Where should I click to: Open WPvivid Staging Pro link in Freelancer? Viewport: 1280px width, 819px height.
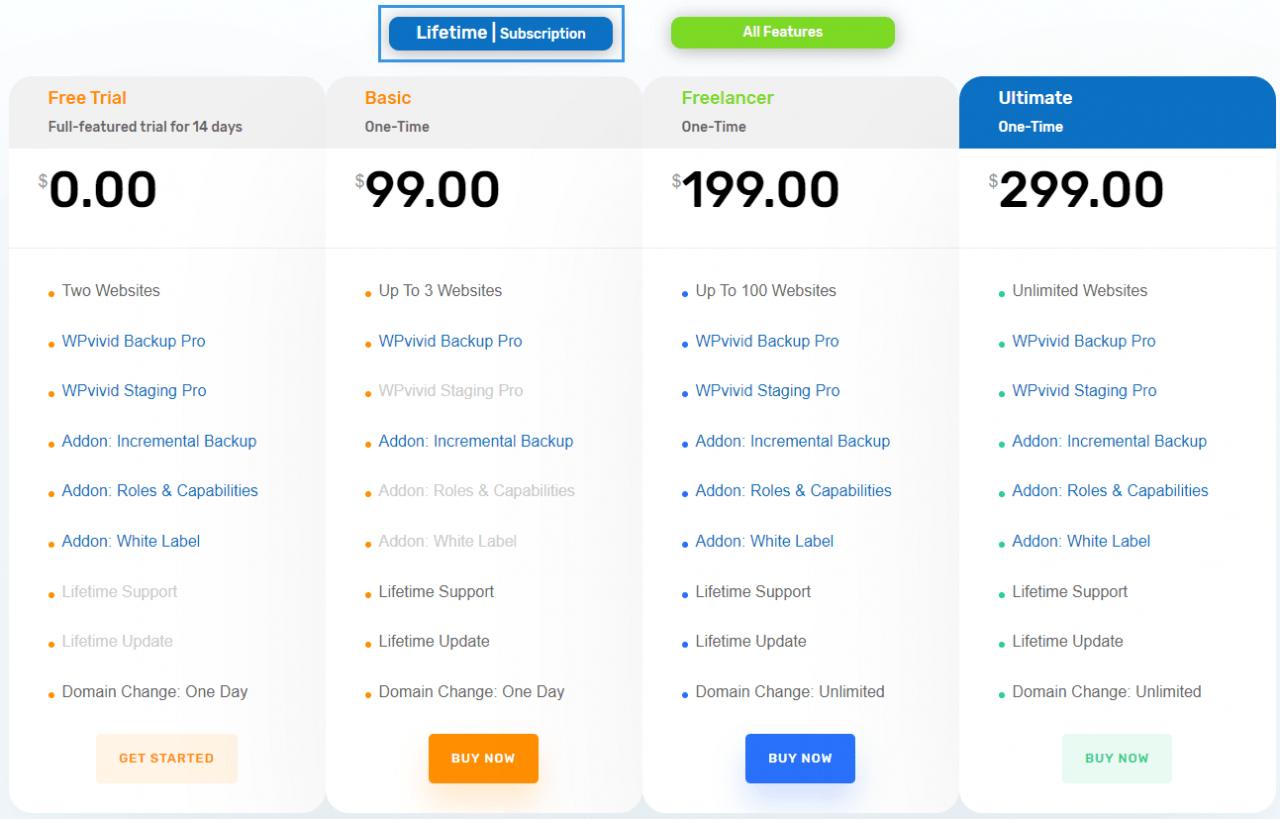pos(768,391)
